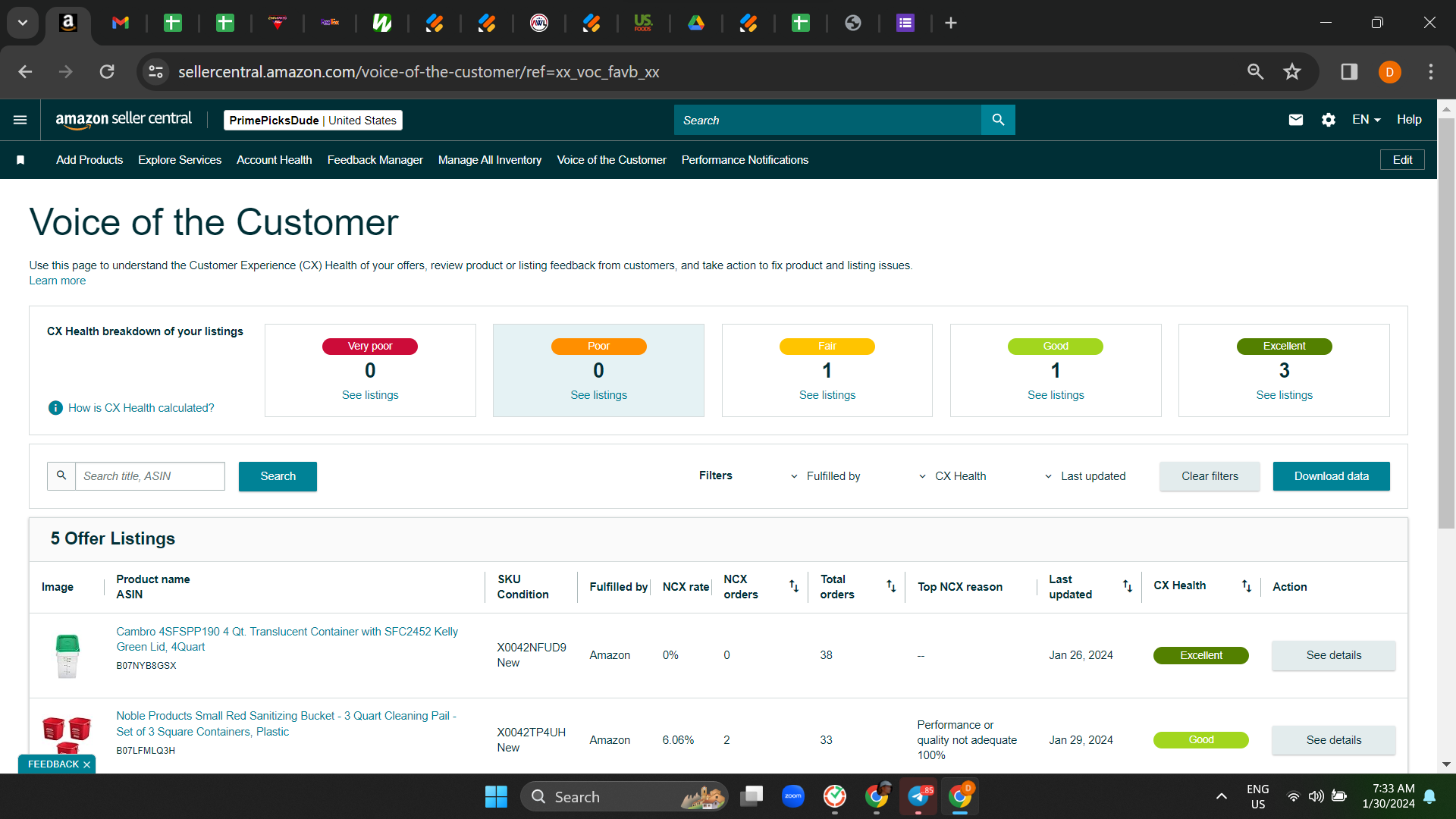Click the Cambro container thumbnail
Image resolution: width=1456 pixels, height=819 pixels.
point(67,656)
